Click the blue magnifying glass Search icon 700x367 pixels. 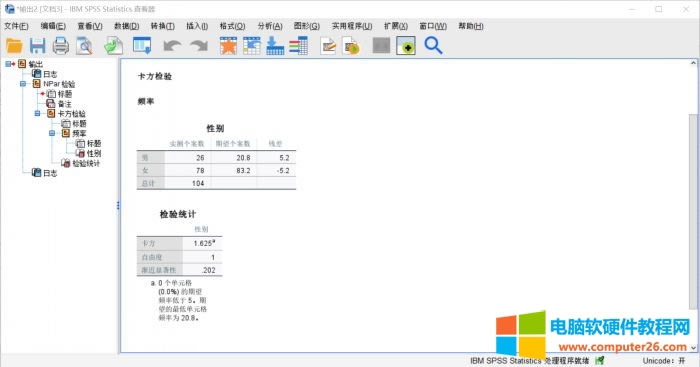click(433, 46)
